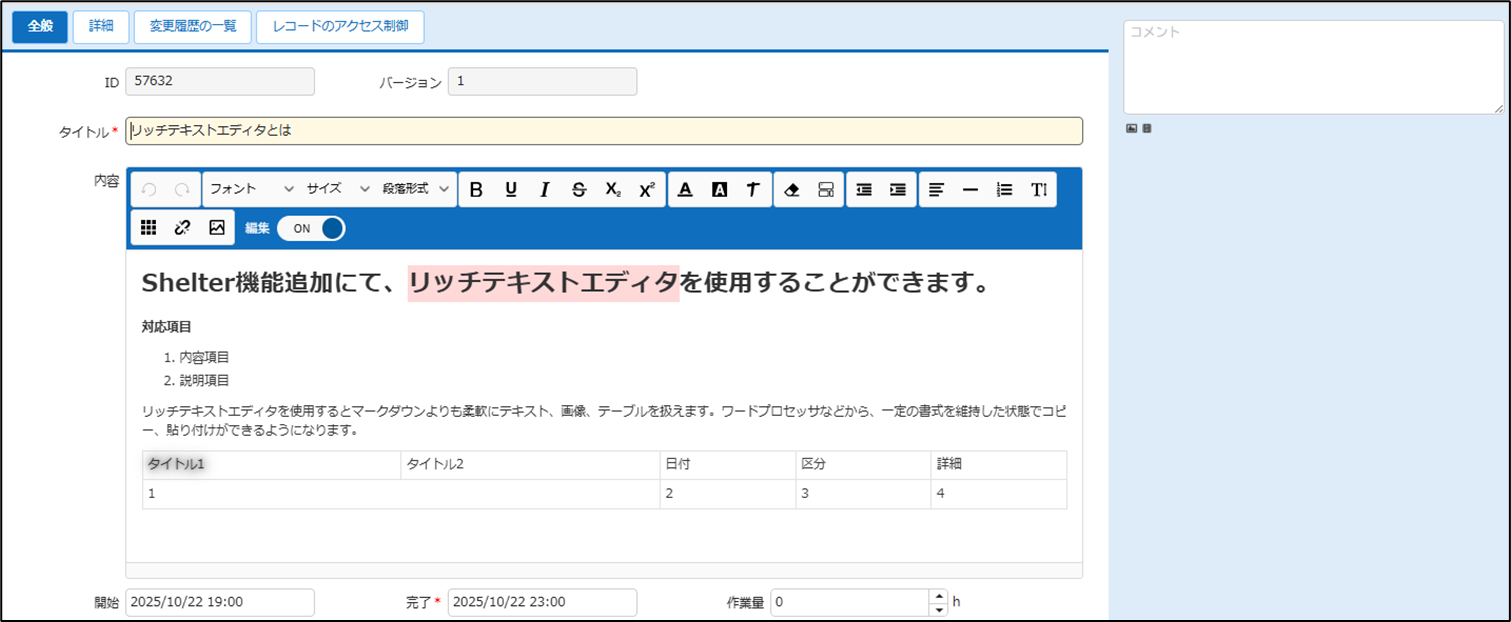Viewport: 1511px width, 622px height.
Task: Open the フォント dropdown
Action: click(x=251, y=189)
